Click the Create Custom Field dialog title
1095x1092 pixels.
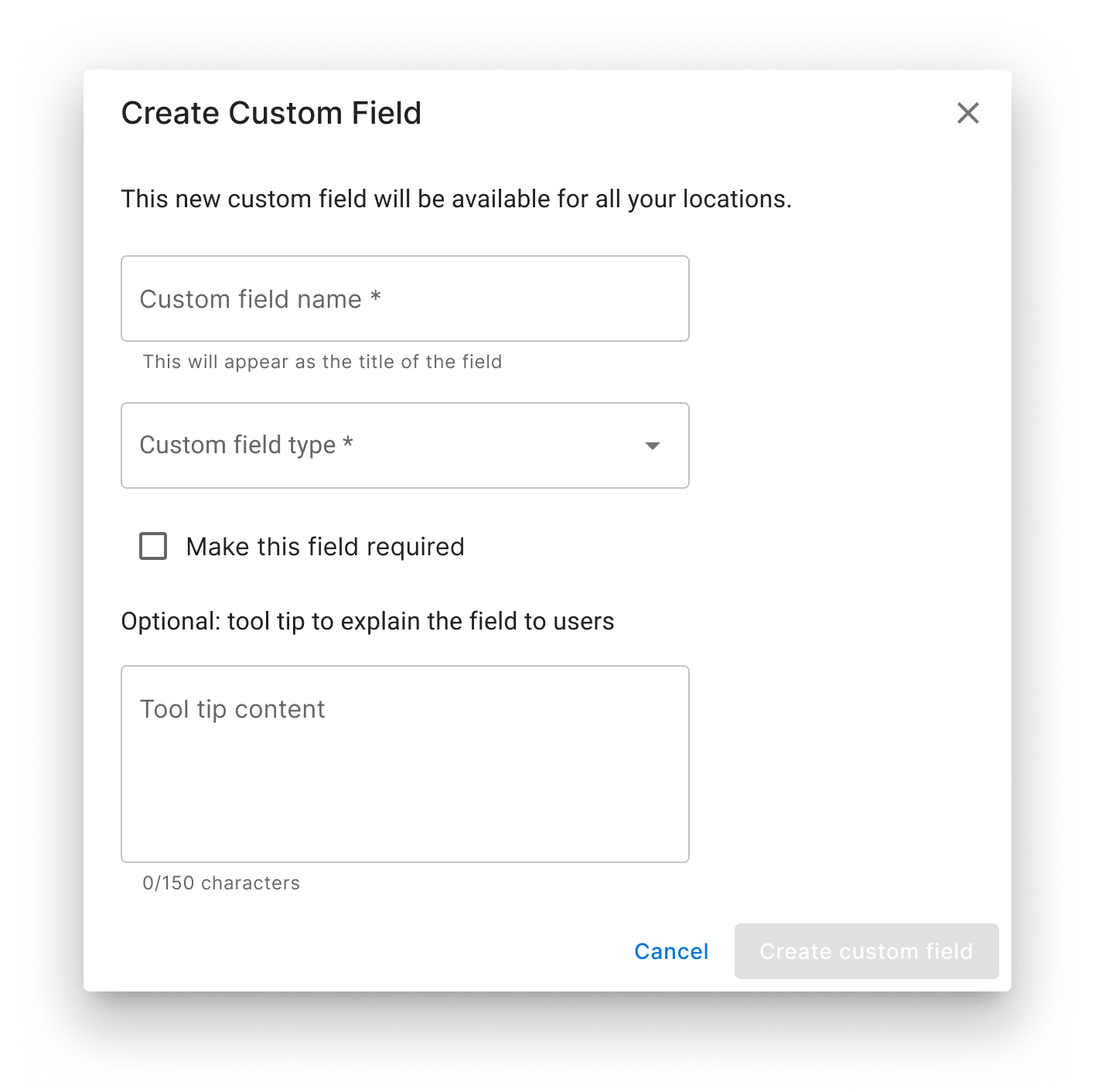coord(271,113)
